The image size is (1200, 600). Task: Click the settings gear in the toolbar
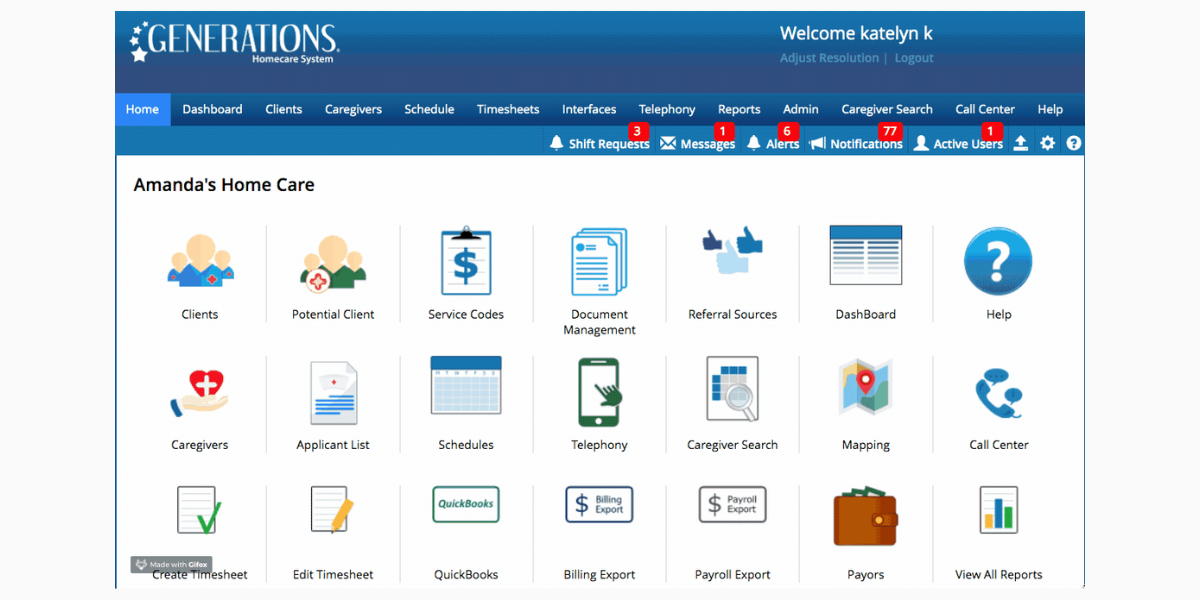point(1047,143)
